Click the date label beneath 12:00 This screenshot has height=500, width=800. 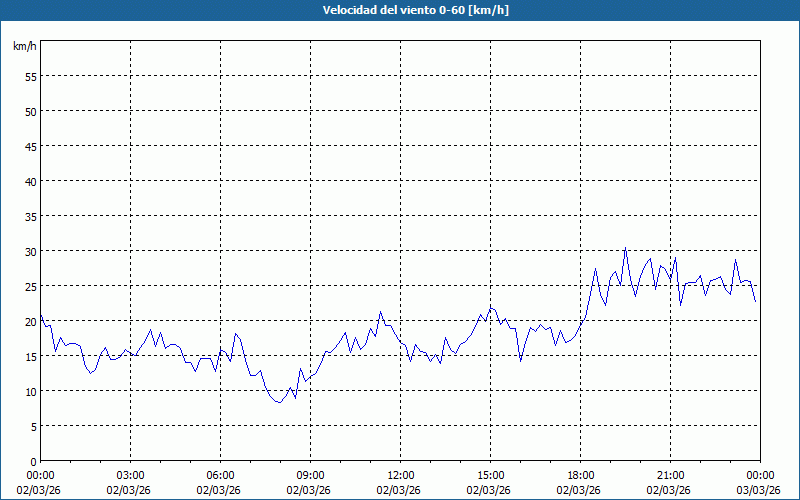coord(400,490)
